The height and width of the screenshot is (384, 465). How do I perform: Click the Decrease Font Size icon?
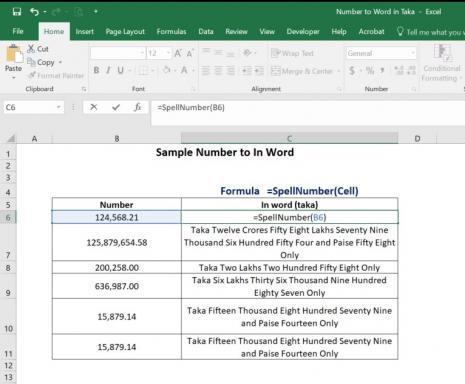click(x=190, y=53)
